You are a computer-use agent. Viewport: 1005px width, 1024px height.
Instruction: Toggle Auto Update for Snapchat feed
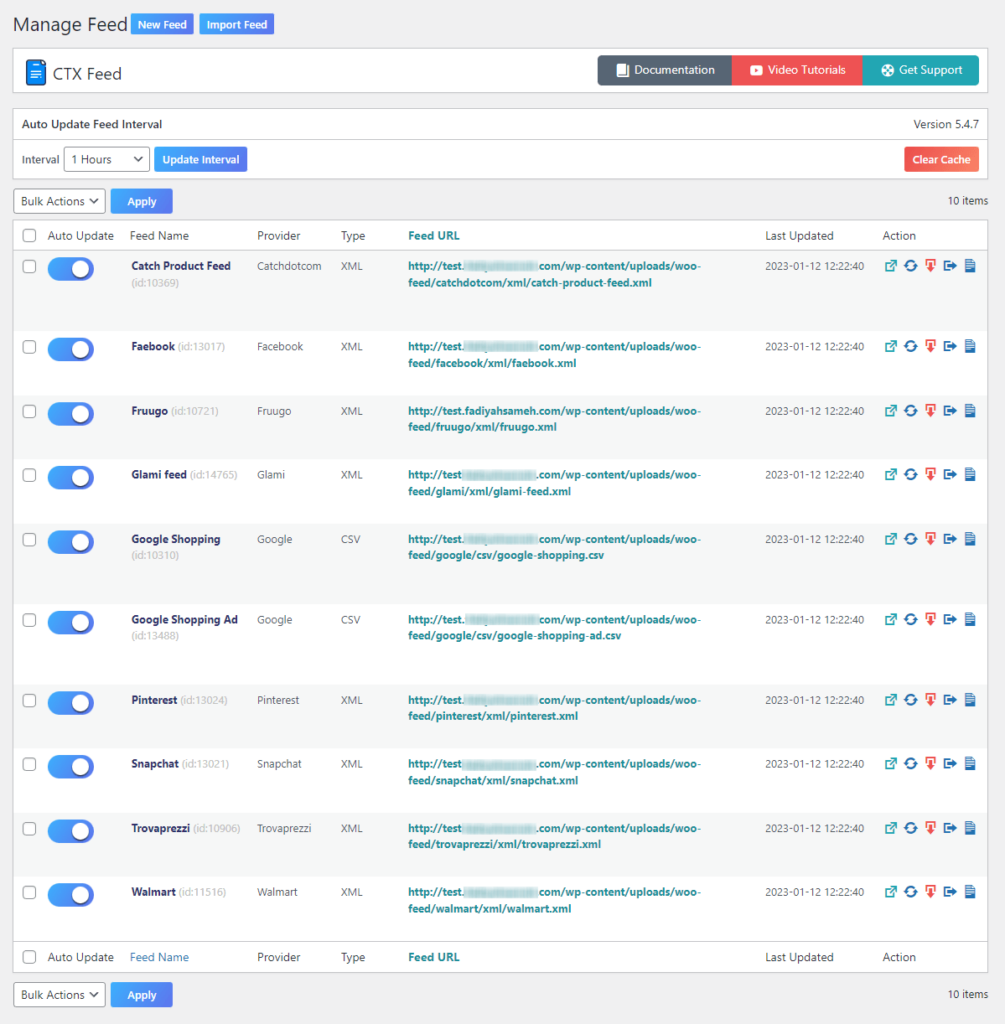[x=71, y=767]
